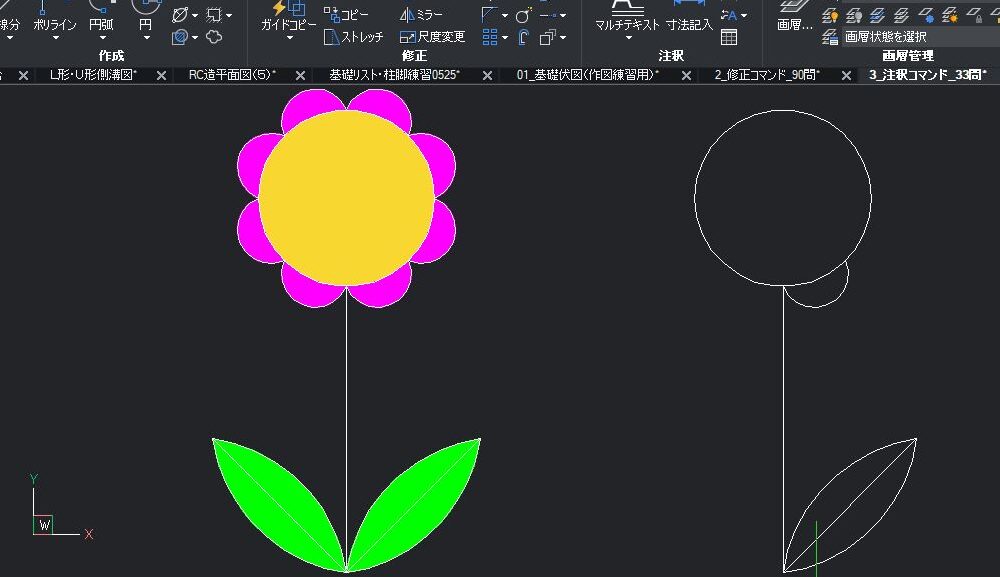Close the RC造平面図(5) tab

pos(300,75)
